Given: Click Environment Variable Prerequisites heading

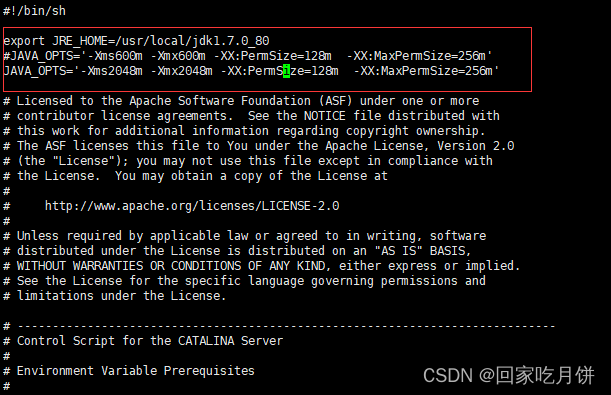Looking at the screenshot, I should [135, 371].
